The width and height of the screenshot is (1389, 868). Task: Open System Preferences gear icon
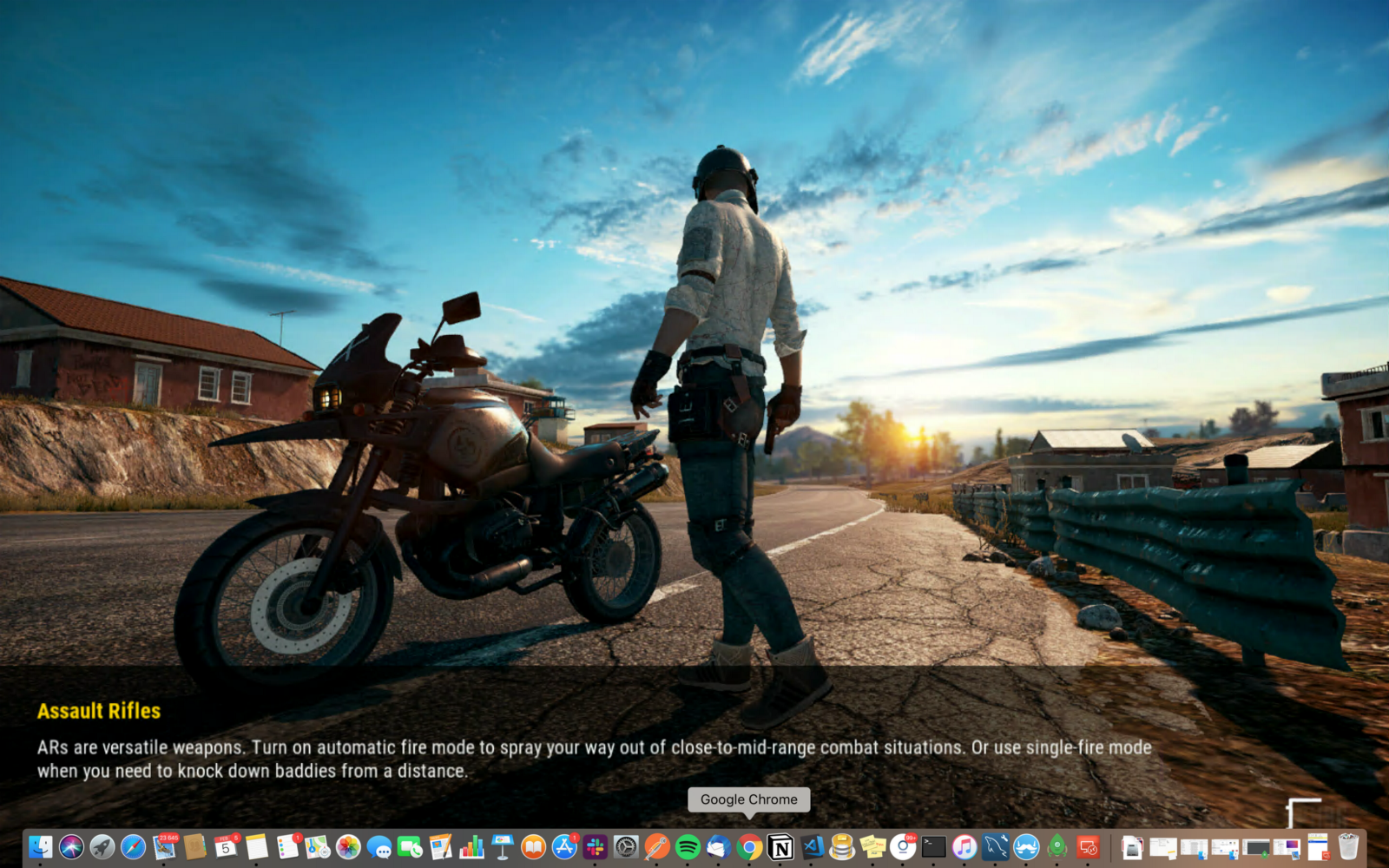626,846
